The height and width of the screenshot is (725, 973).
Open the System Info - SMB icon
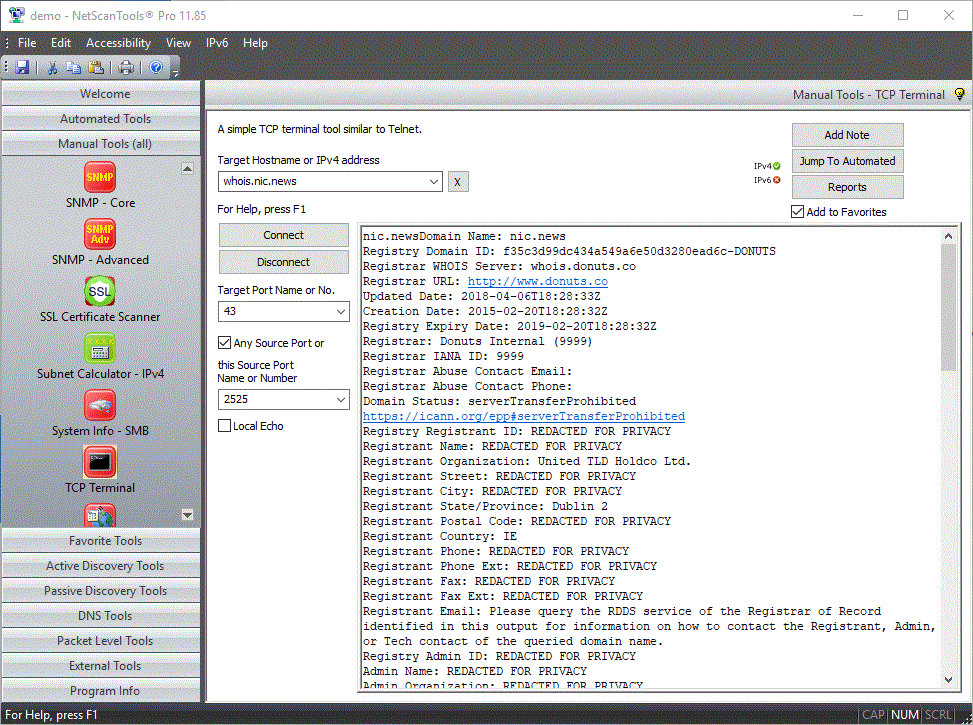(100, 405)
